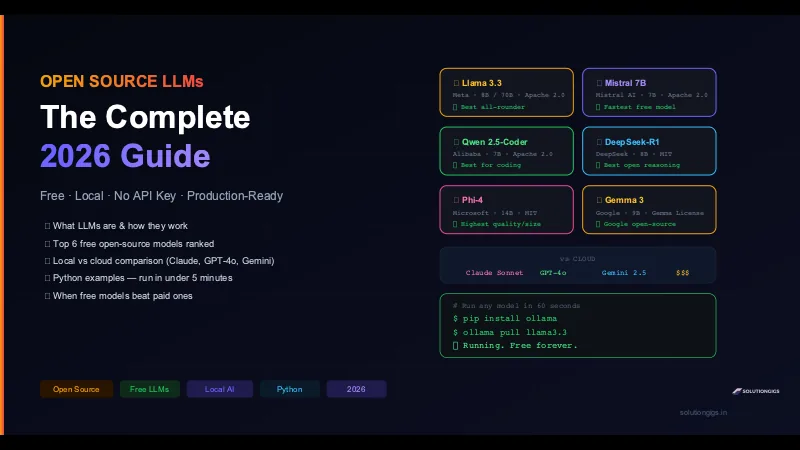Click the '$$$' cost label
This screenshot has width=800, height=450.
pyautogui.click(x=683, y=273)
